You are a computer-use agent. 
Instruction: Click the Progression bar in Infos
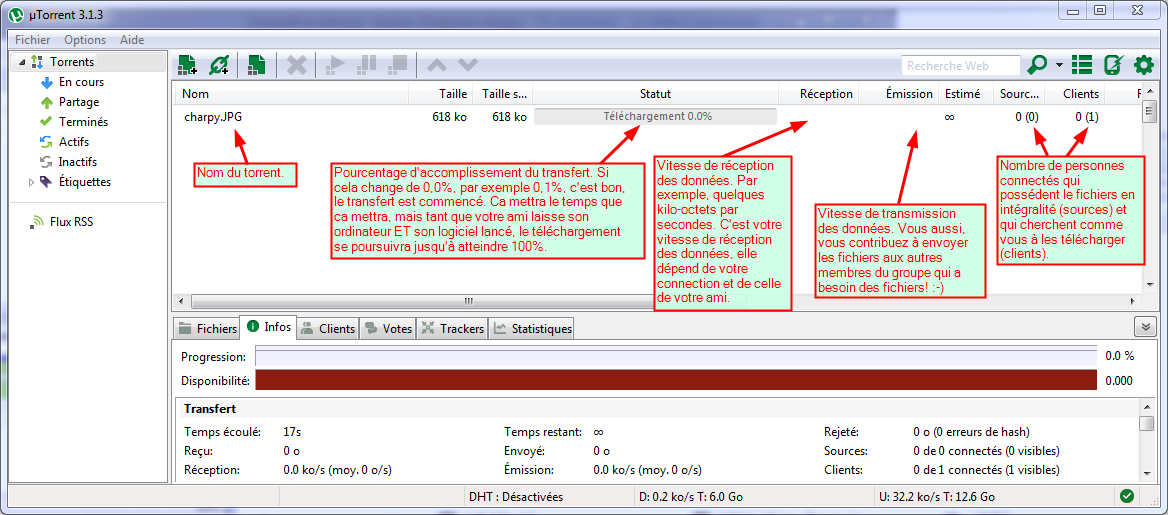coord(676,356)
